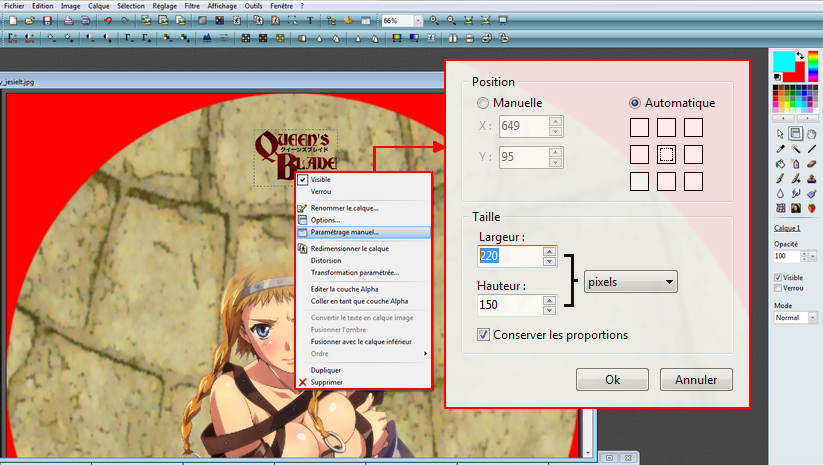Open the Filtre menu
This screenshot has height=465, width=823.
[x=192, y=6]
